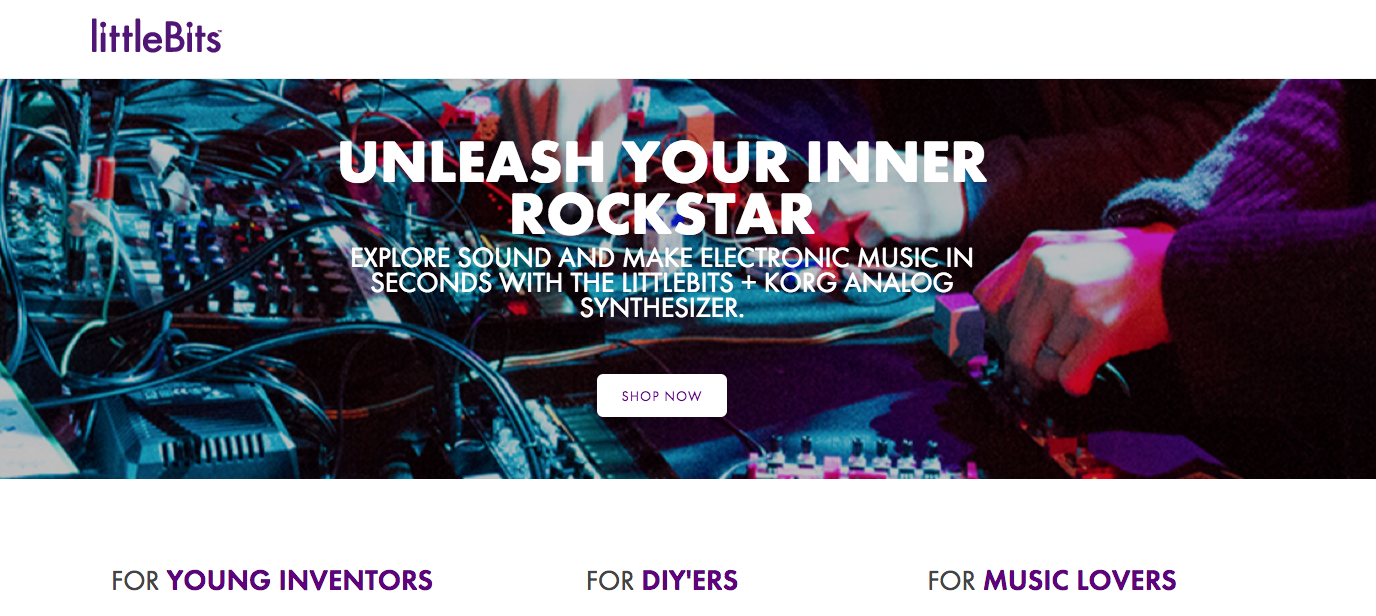1376x616 pixels.
Task: Click the littleBits logo
Action: [x=156, y=36]
